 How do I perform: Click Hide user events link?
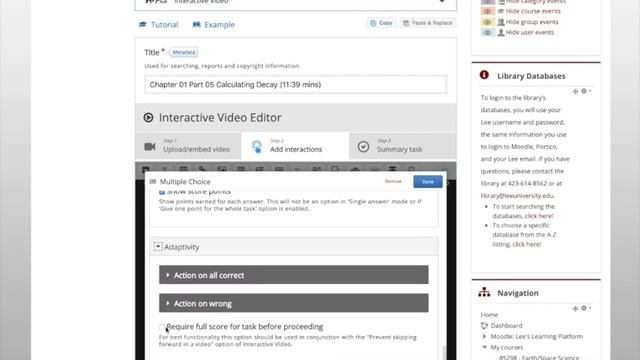[530, 33]
